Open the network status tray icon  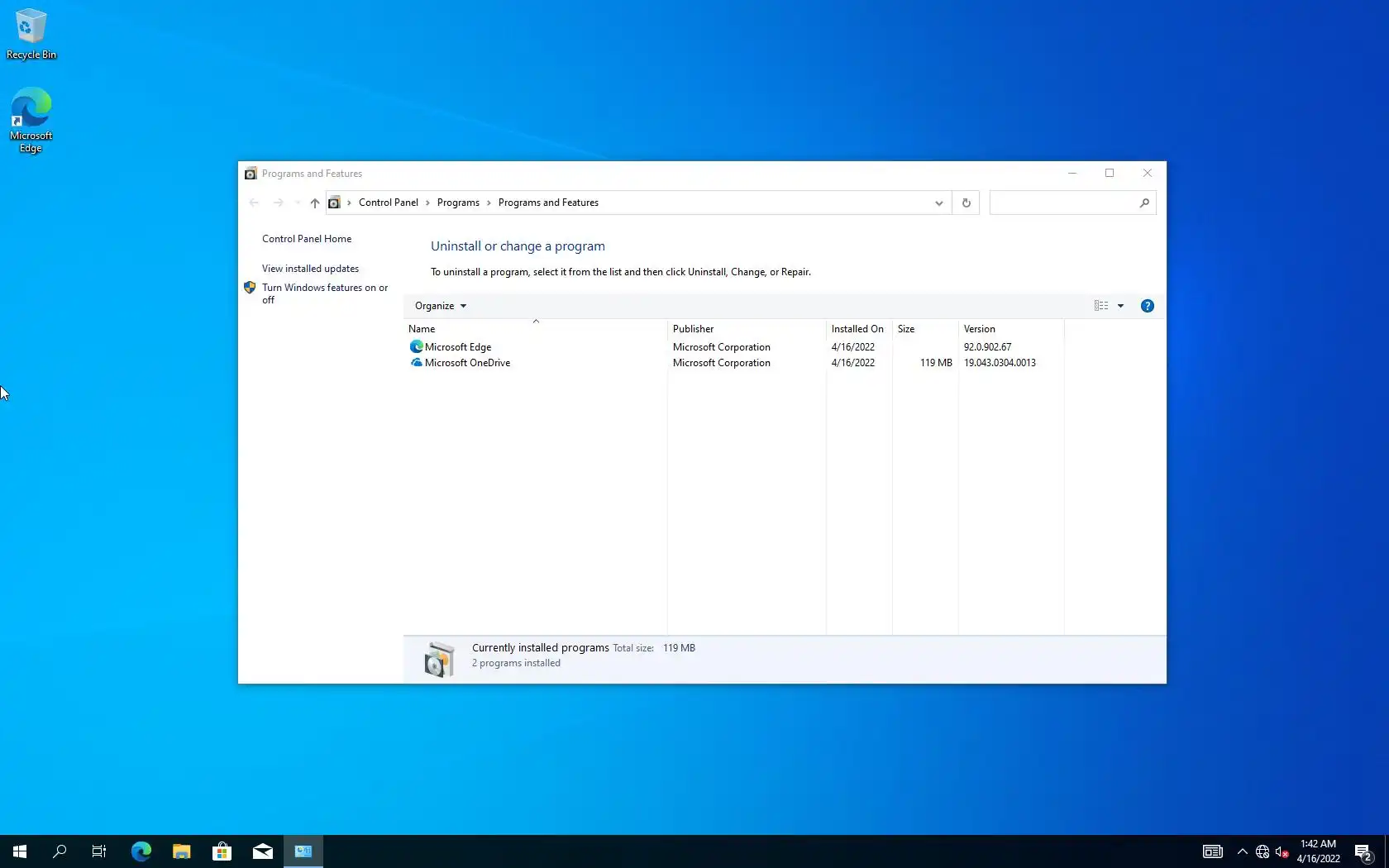[1263, 851]
